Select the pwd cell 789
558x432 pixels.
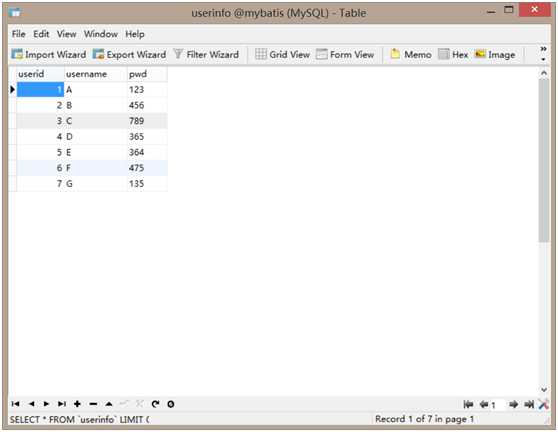147,121
